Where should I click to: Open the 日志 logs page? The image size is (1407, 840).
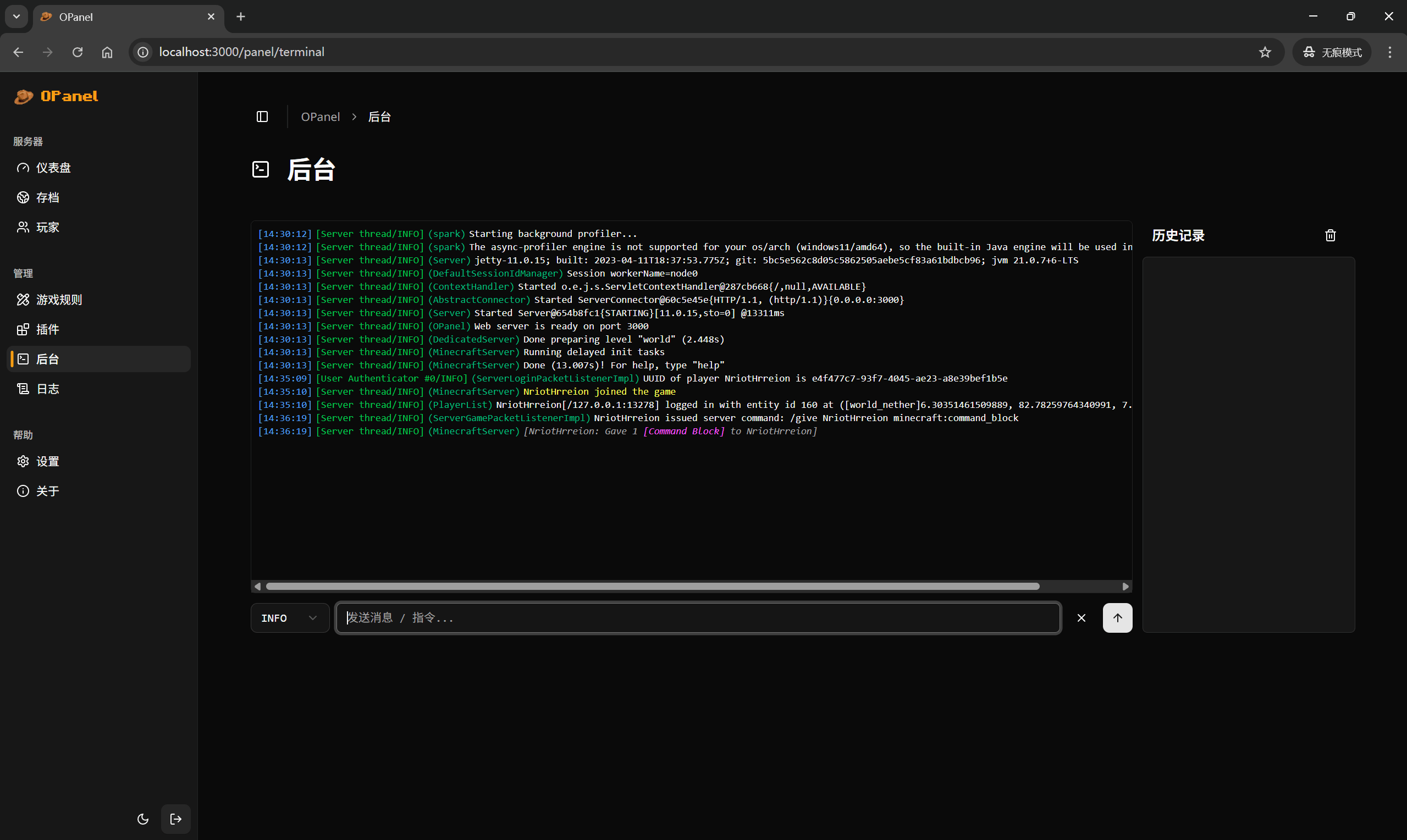coord(47,389)
